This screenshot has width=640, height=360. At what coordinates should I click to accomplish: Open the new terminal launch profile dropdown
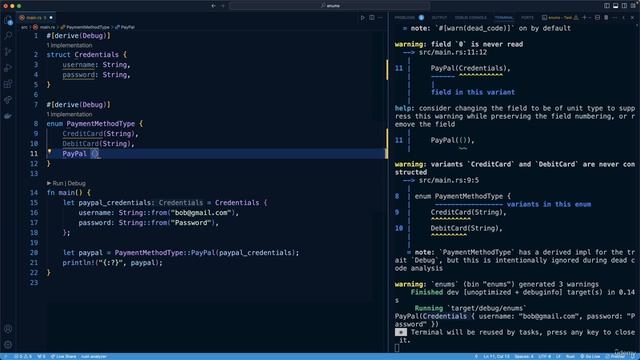590,18
